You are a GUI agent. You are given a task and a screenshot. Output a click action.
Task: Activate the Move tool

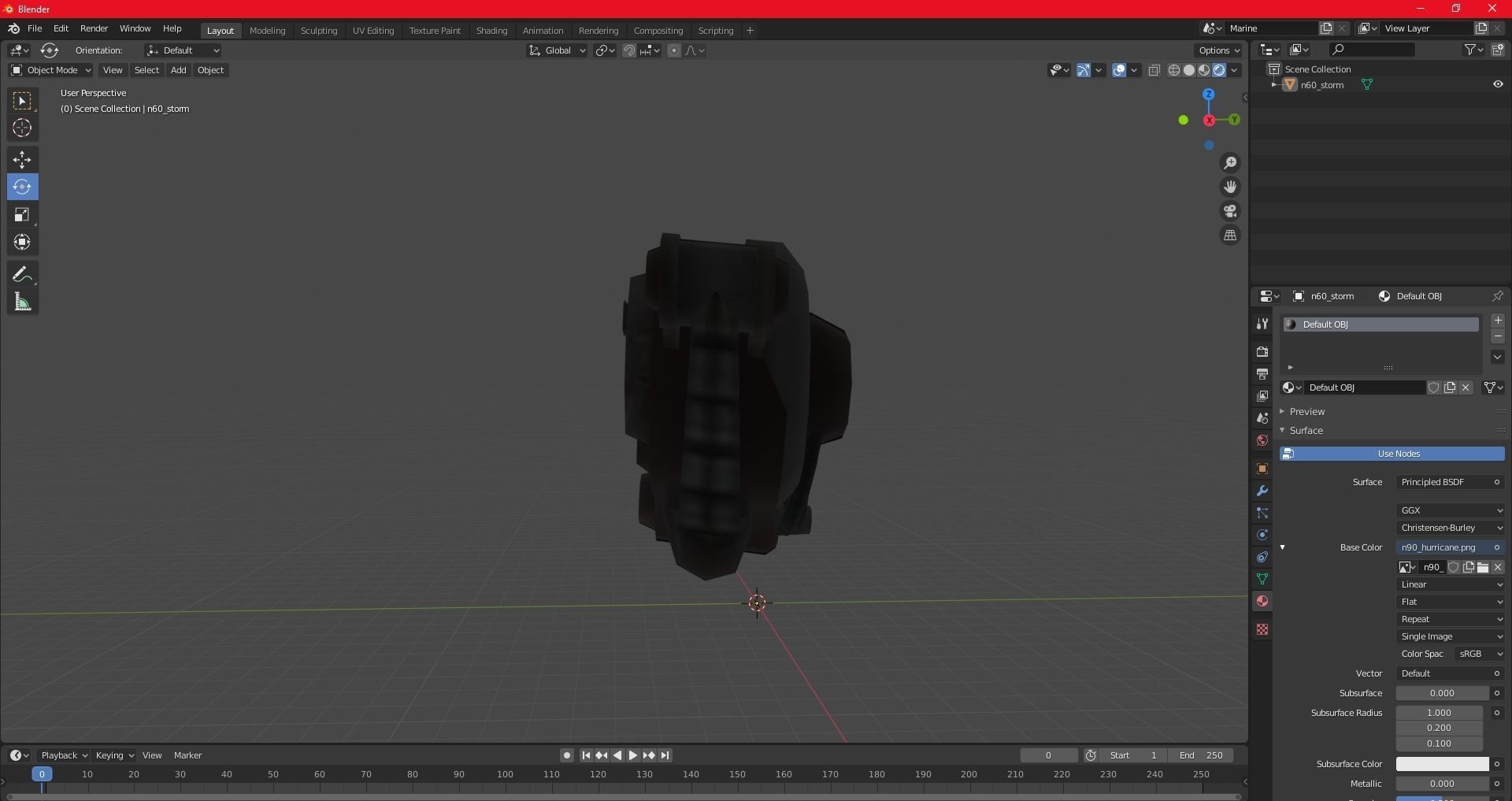(22, 160)
